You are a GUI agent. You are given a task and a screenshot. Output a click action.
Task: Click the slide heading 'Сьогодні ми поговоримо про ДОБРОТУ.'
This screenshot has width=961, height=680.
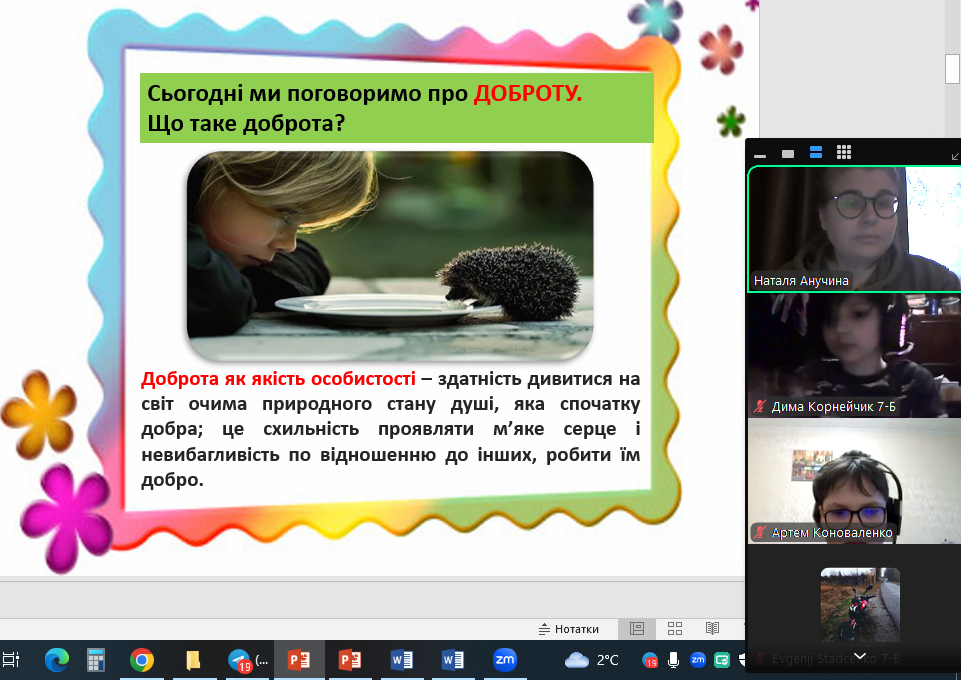(x=365, y=94)
